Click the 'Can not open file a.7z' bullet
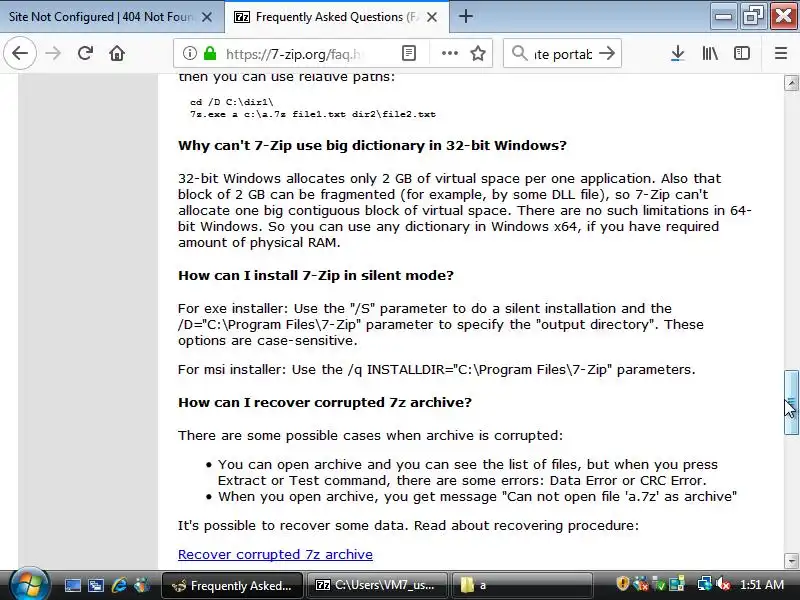The image size is (800, 600). pos(477,496)
